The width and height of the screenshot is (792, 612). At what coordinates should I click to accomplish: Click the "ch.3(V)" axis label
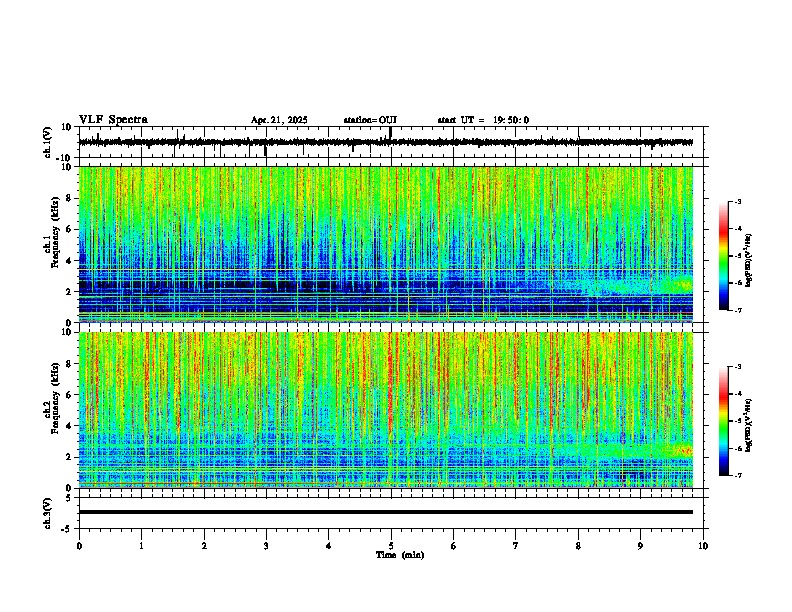pos(48,513)
